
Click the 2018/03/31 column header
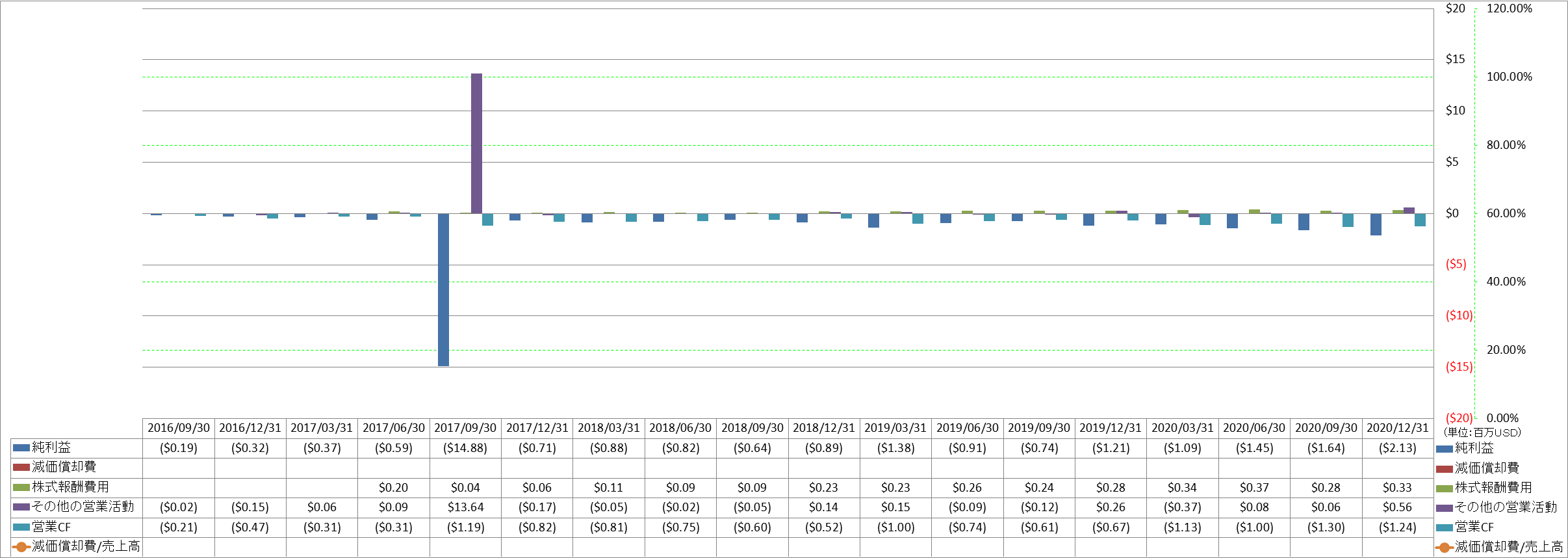[609, 428]
